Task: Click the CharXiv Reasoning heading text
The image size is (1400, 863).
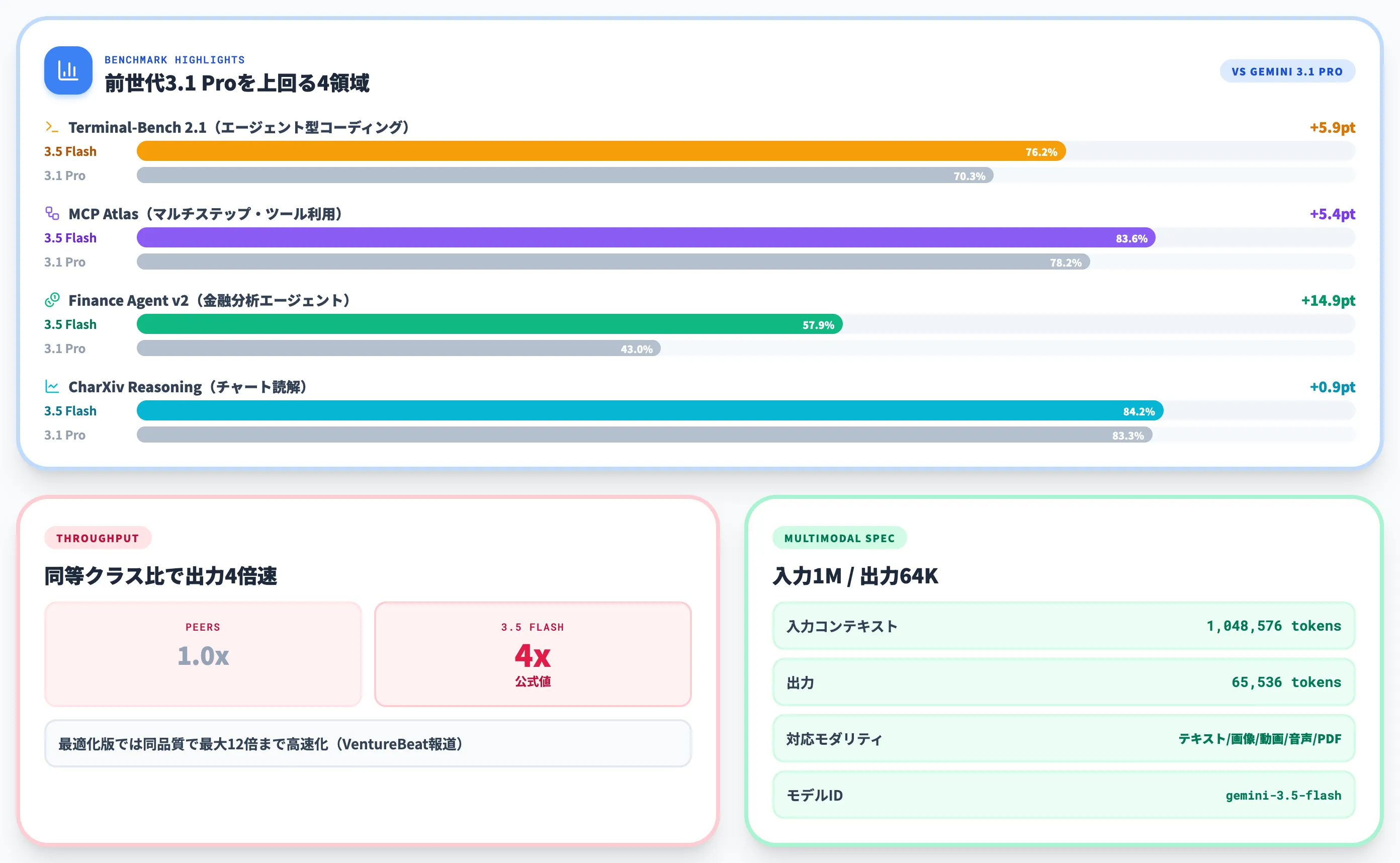Action: 188,386
